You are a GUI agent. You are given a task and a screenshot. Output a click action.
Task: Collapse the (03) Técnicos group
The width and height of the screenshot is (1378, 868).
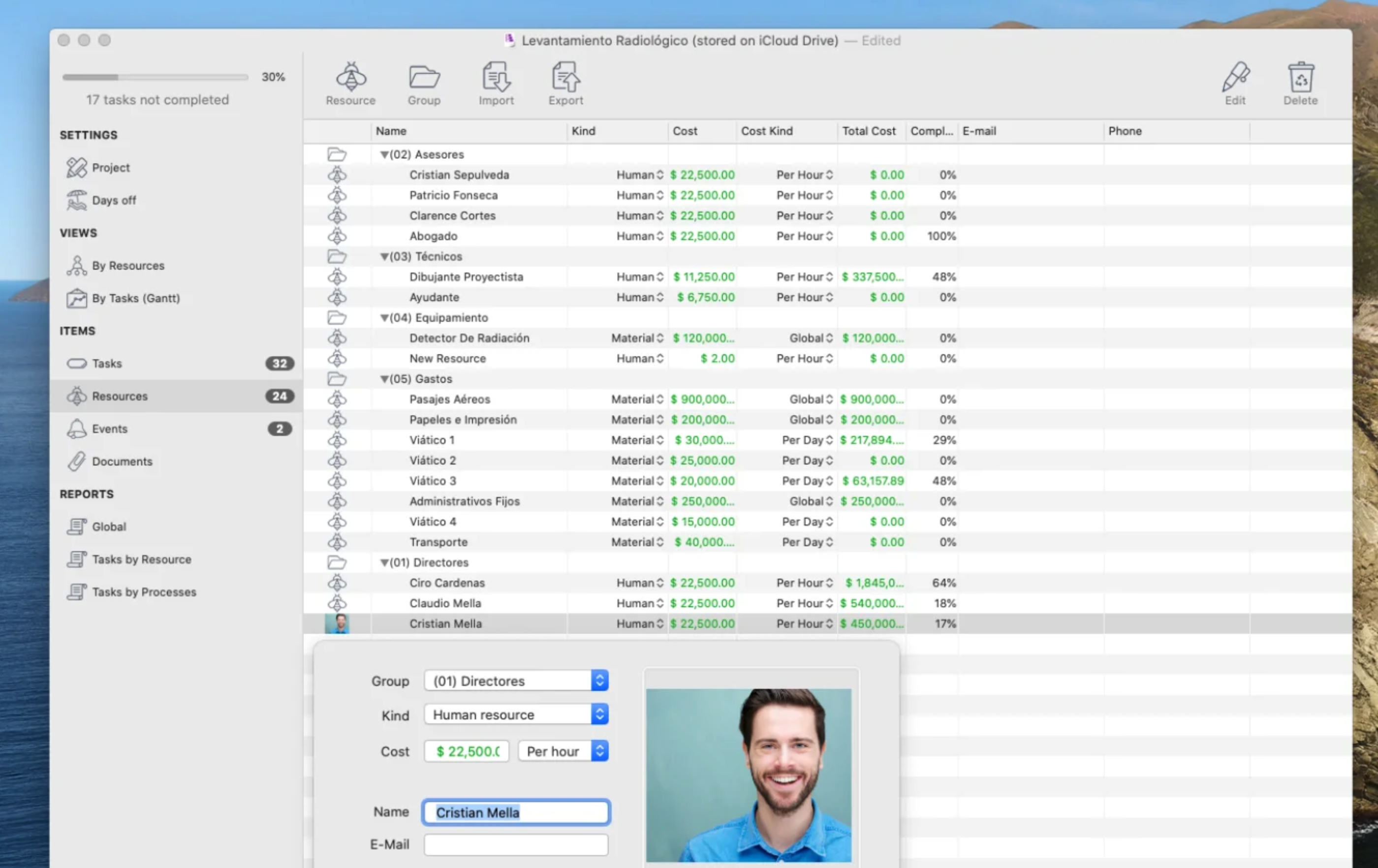(384, 256)
